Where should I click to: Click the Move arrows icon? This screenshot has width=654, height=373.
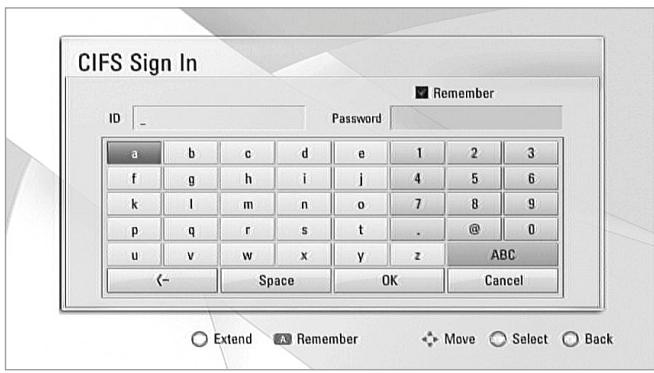click(430, 339)
